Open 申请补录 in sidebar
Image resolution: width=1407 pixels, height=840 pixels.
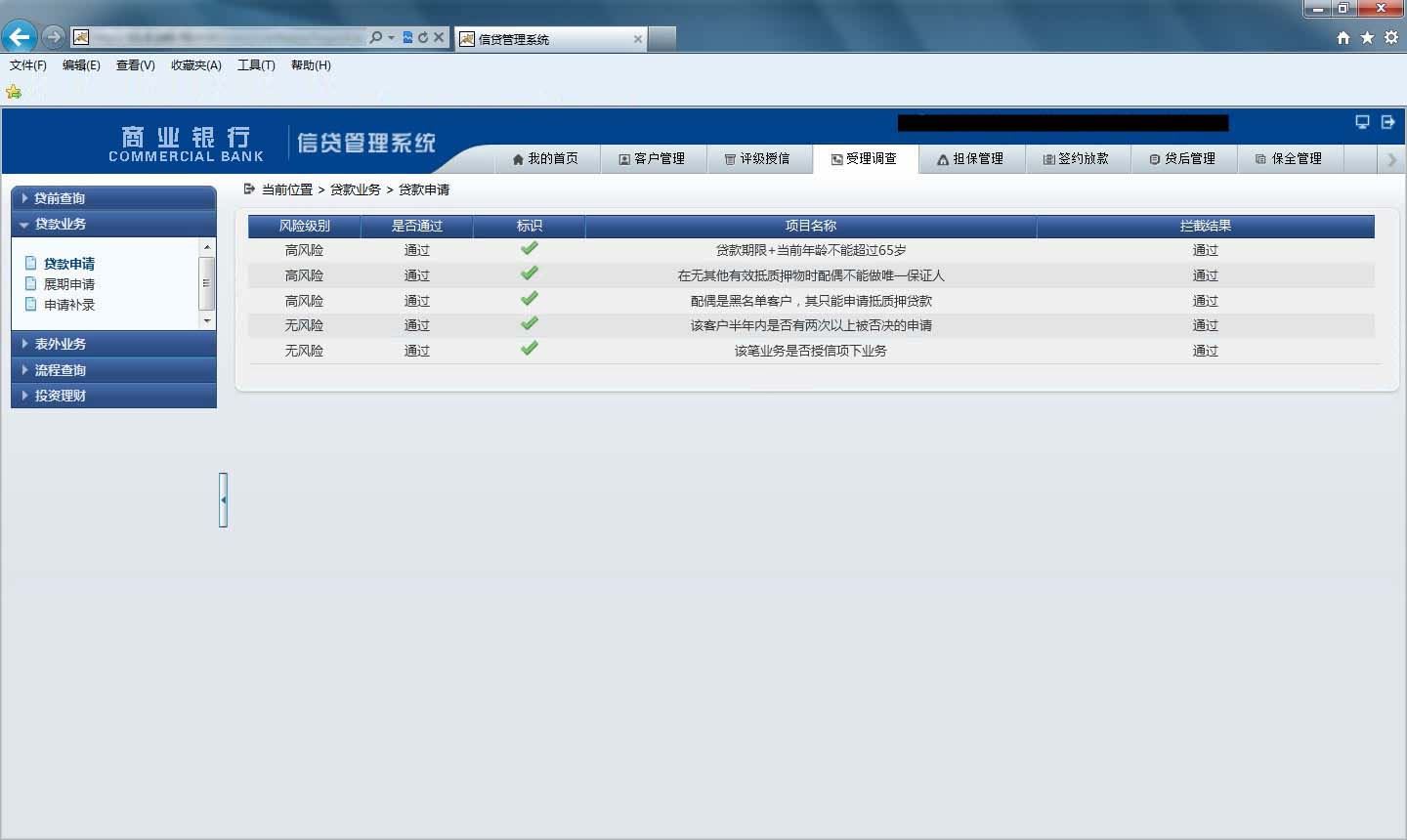(69, 305)
